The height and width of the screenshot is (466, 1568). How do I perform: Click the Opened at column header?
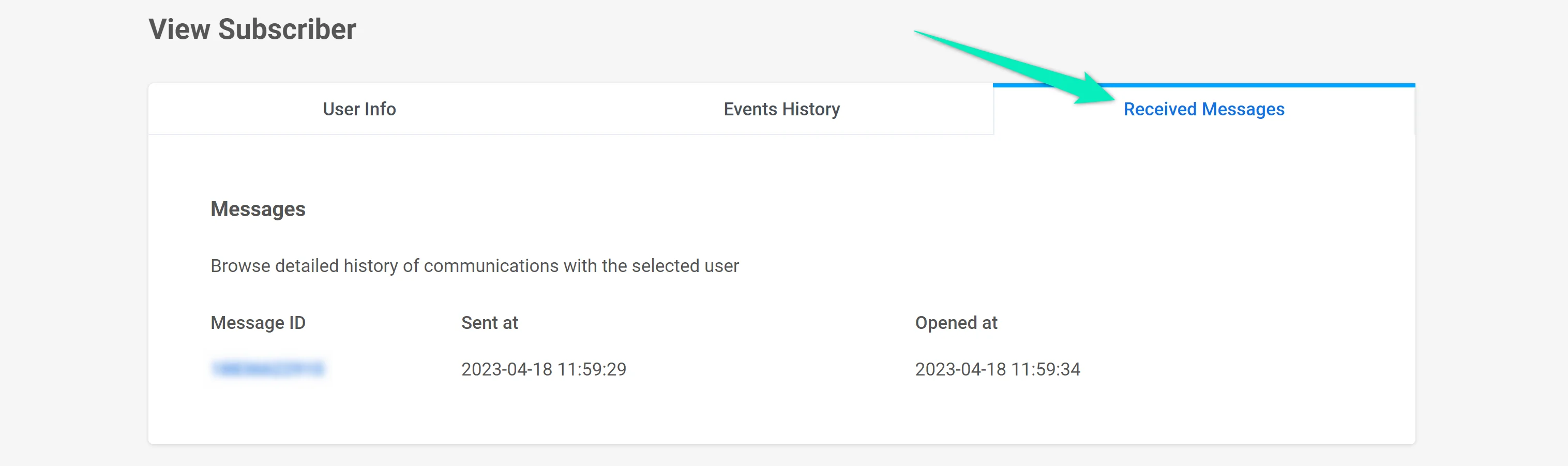point(956,322)
